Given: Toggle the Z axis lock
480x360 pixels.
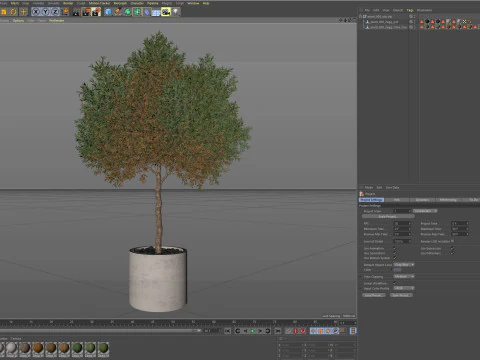Looking at the screenshot, I should (x=55, y=12).
